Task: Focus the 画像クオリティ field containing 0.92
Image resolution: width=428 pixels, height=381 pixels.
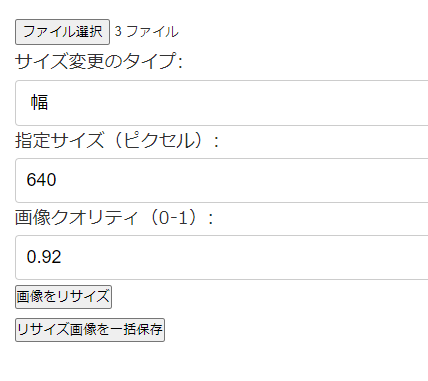Action: click(x=222, y=257)
